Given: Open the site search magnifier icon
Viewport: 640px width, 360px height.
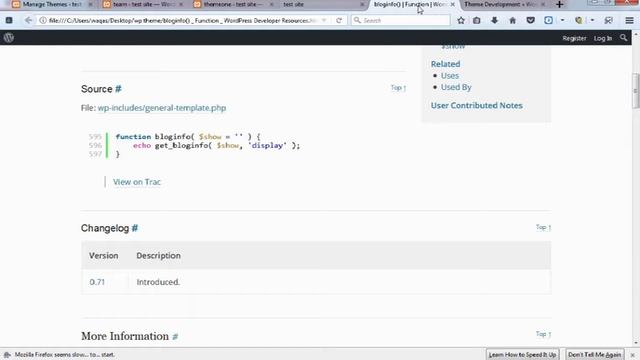Looking at the screenshot, I should pos(623,38).
